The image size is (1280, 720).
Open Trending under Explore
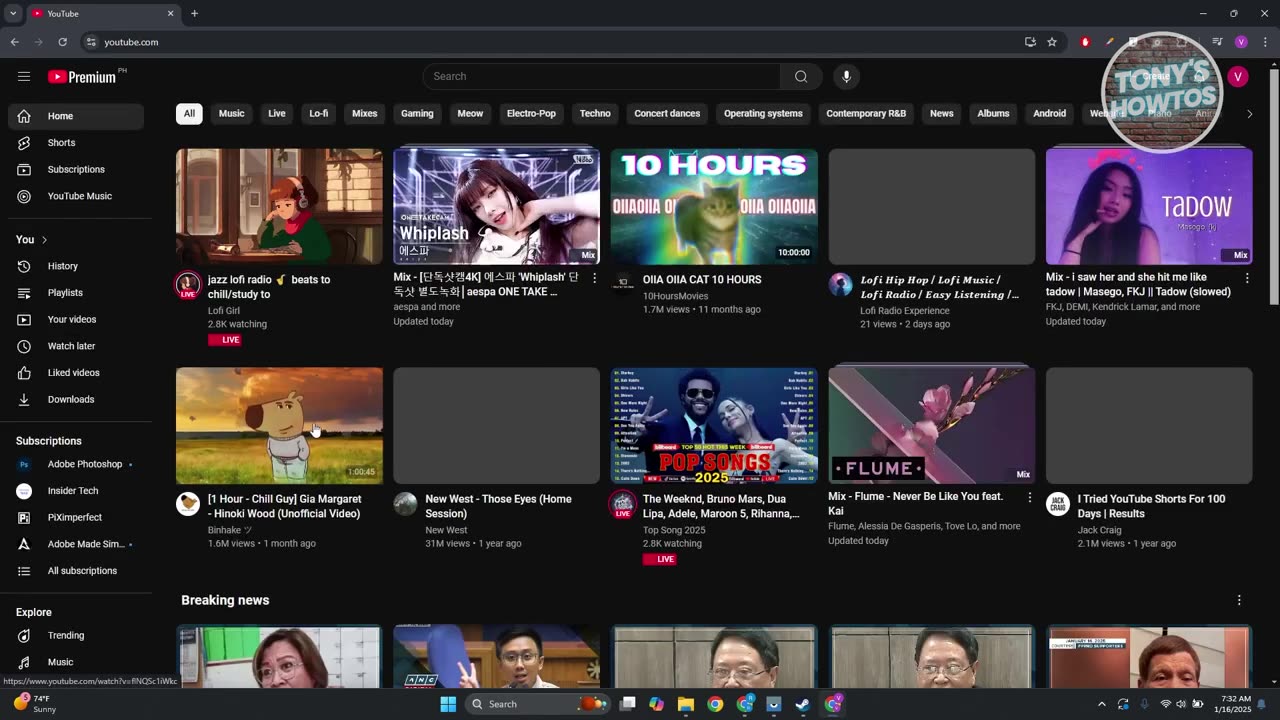click(x=76, y=635)
